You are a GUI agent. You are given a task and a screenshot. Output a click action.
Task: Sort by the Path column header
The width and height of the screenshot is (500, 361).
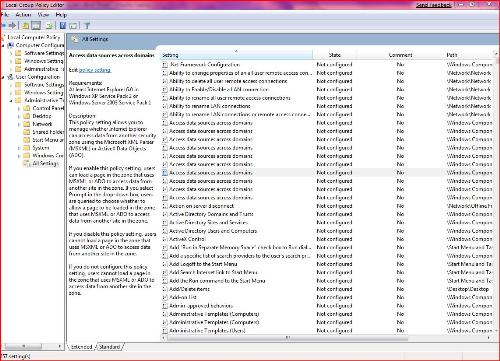pos(468,55)
